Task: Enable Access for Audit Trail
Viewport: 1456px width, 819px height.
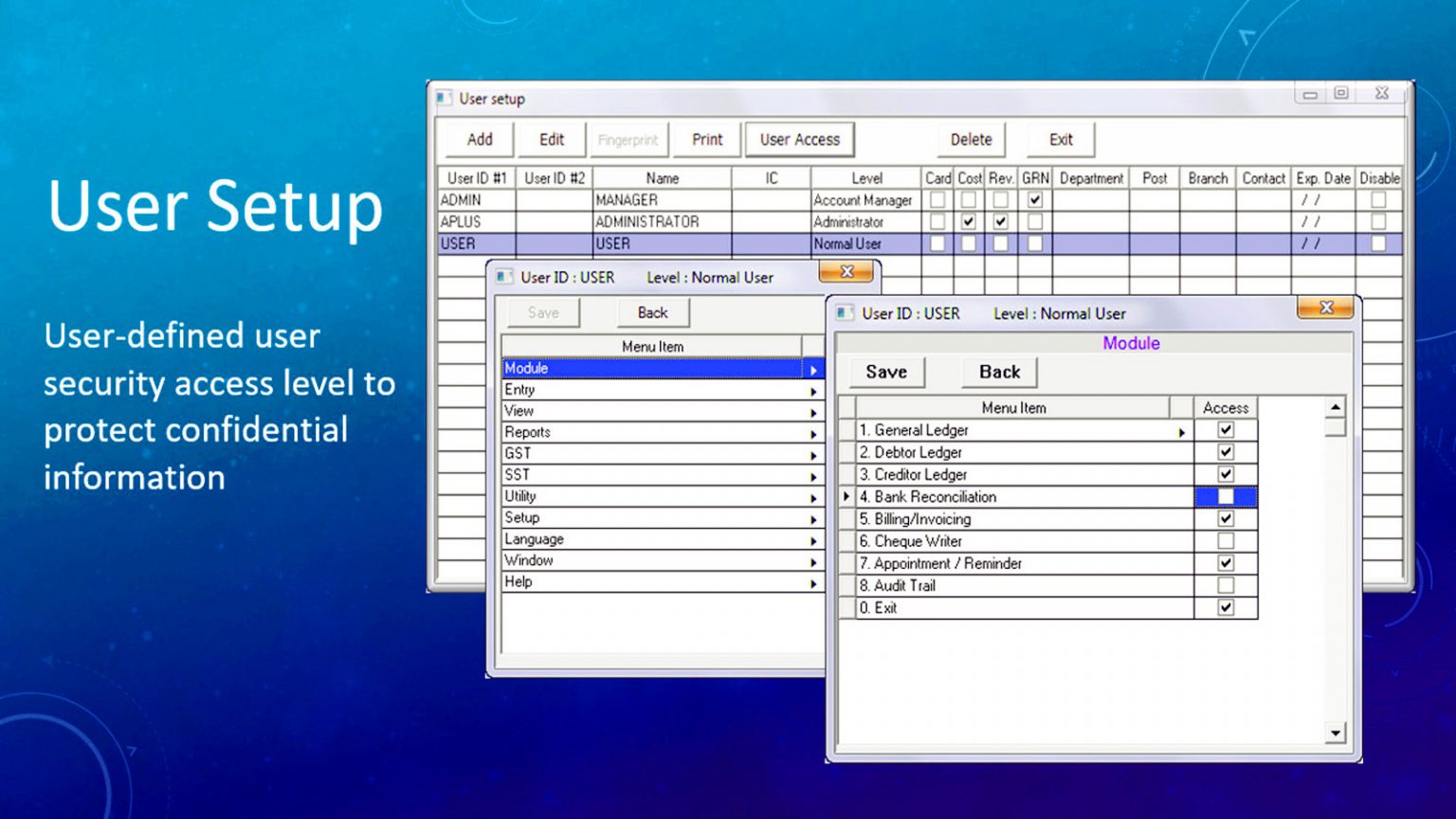Action: coord(1226,585)
